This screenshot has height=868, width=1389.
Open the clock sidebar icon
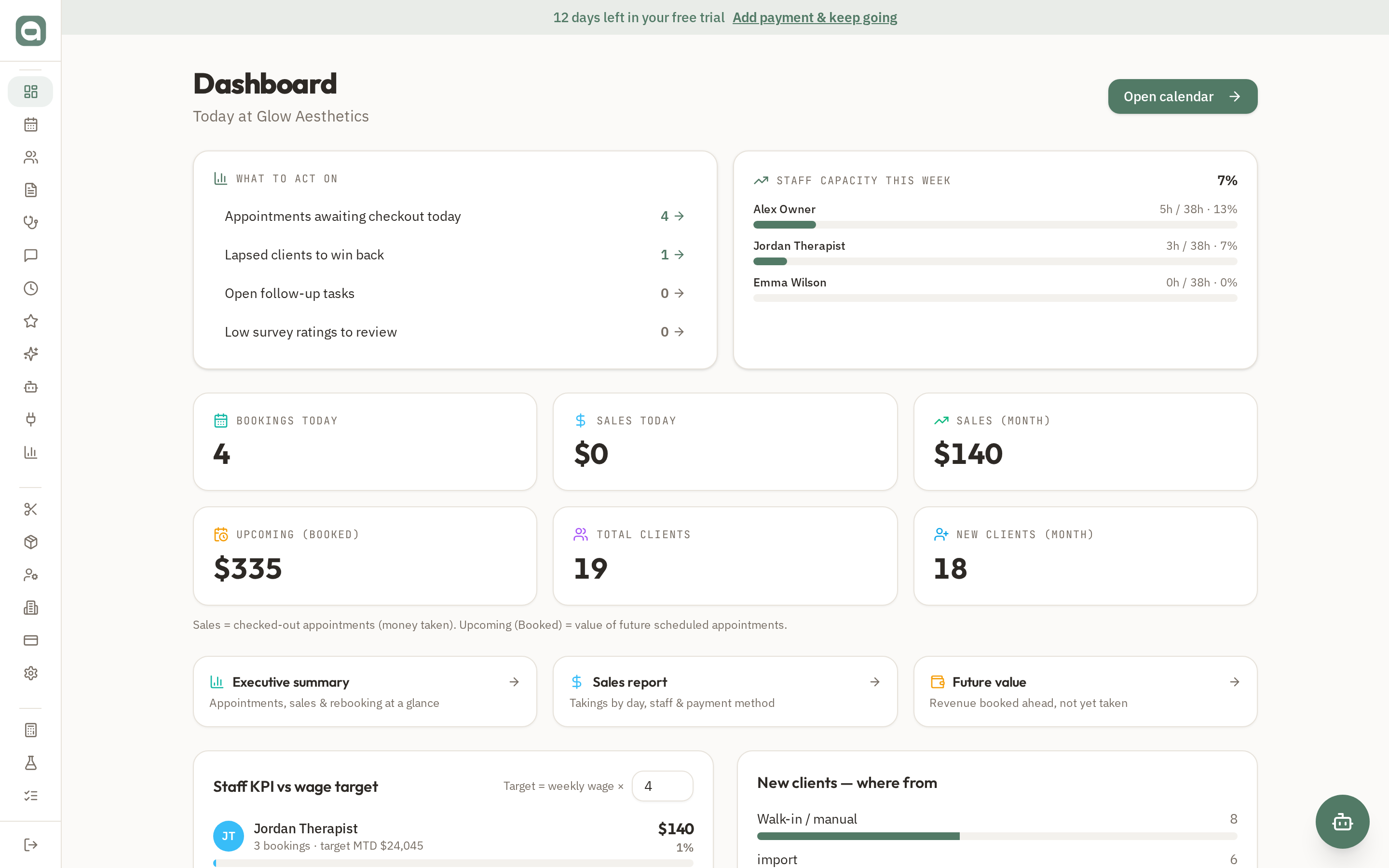coord(30,288)
